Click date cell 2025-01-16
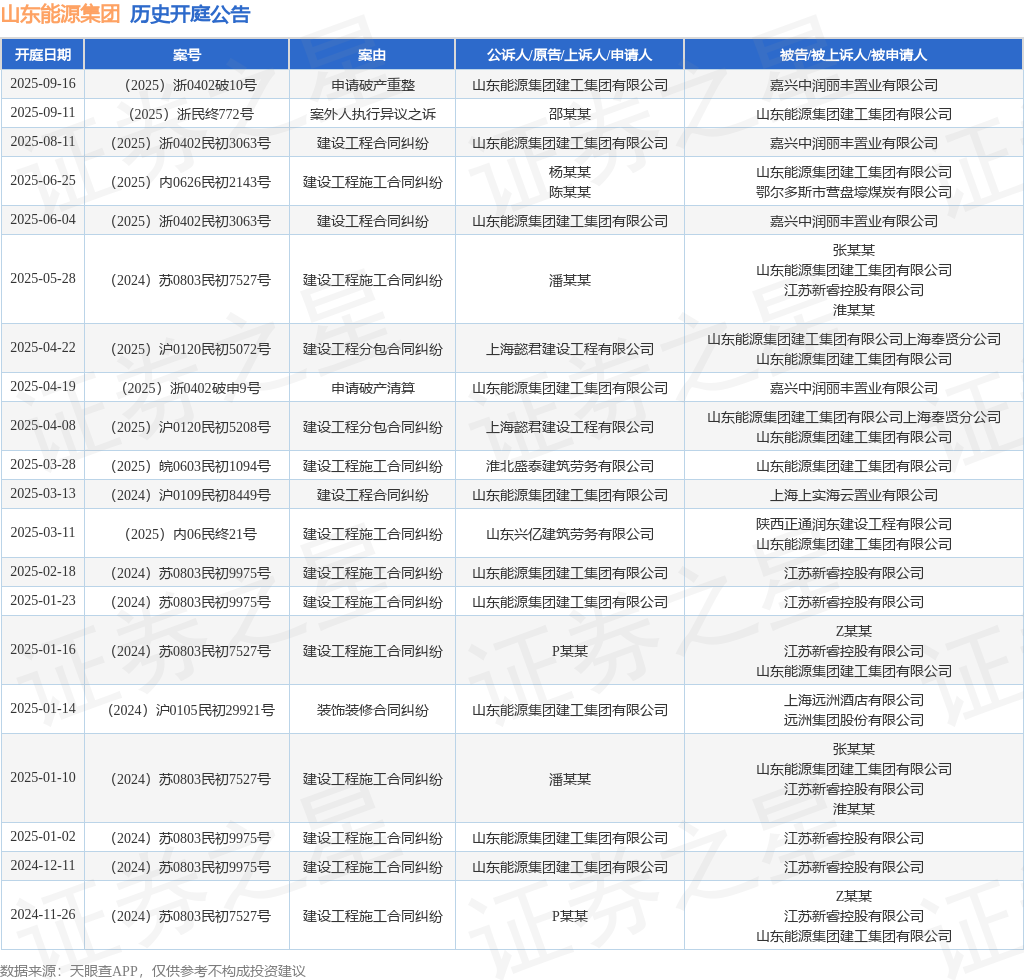 click(42, 650)
